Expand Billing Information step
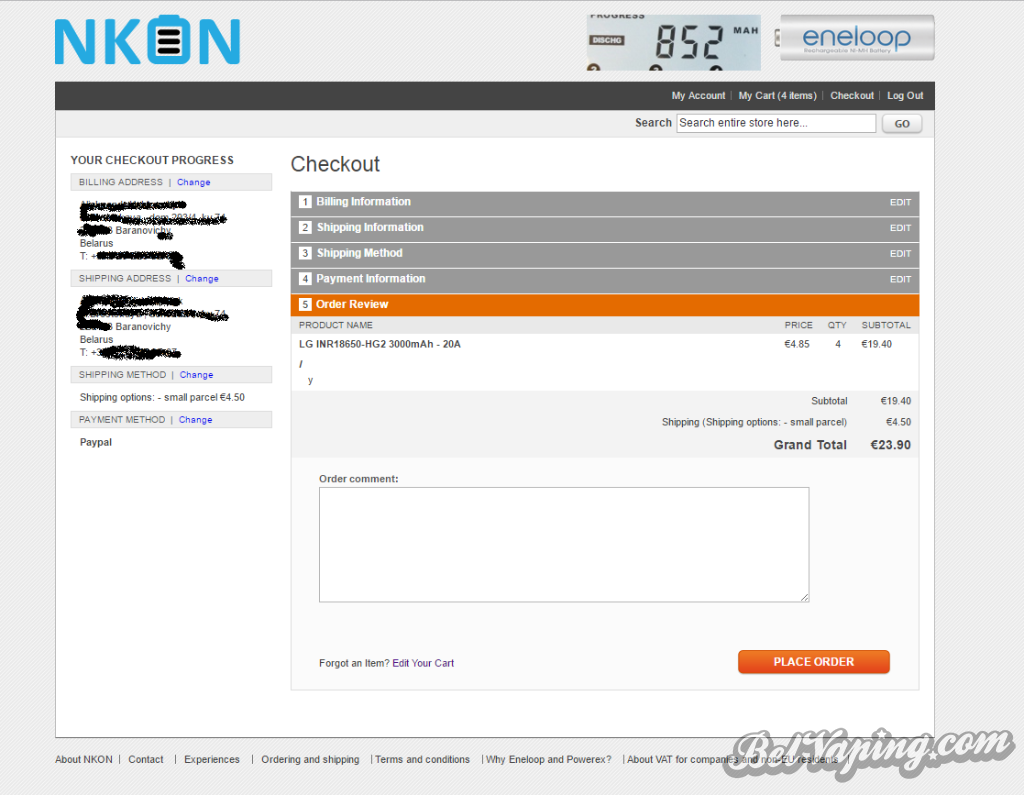 tap(605, 203)
